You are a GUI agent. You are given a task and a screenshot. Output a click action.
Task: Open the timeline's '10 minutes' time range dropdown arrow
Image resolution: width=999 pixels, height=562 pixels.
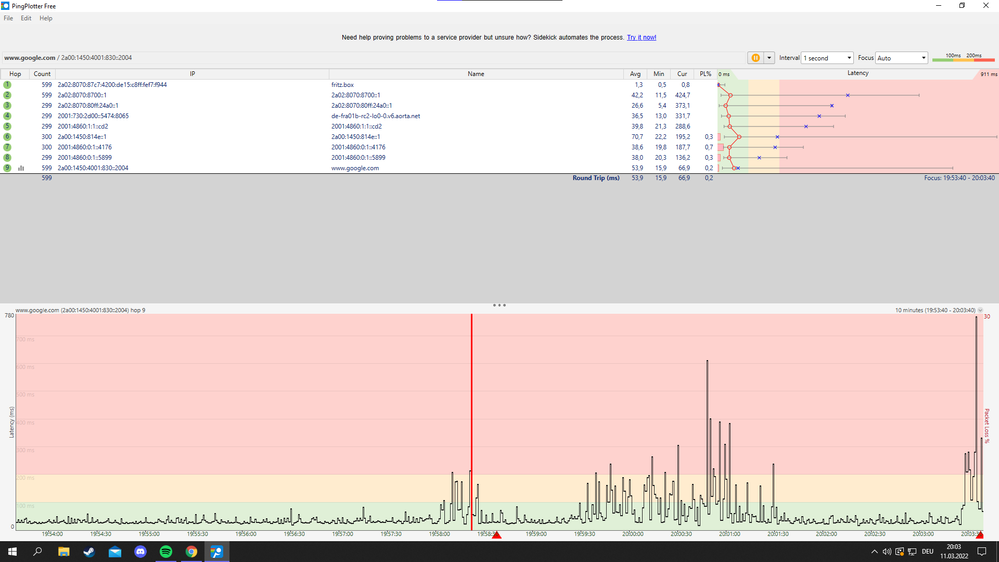[x=980, y=310]
